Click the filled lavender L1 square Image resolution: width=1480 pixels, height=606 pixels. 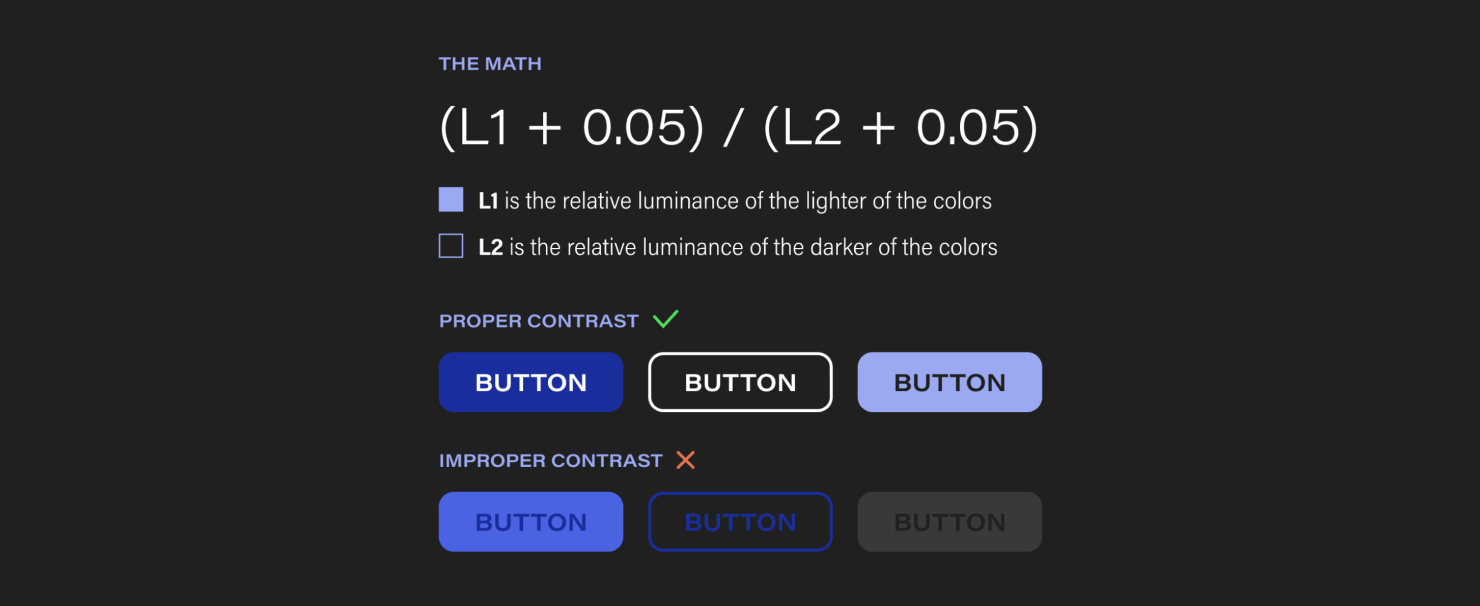coord(451,200)
